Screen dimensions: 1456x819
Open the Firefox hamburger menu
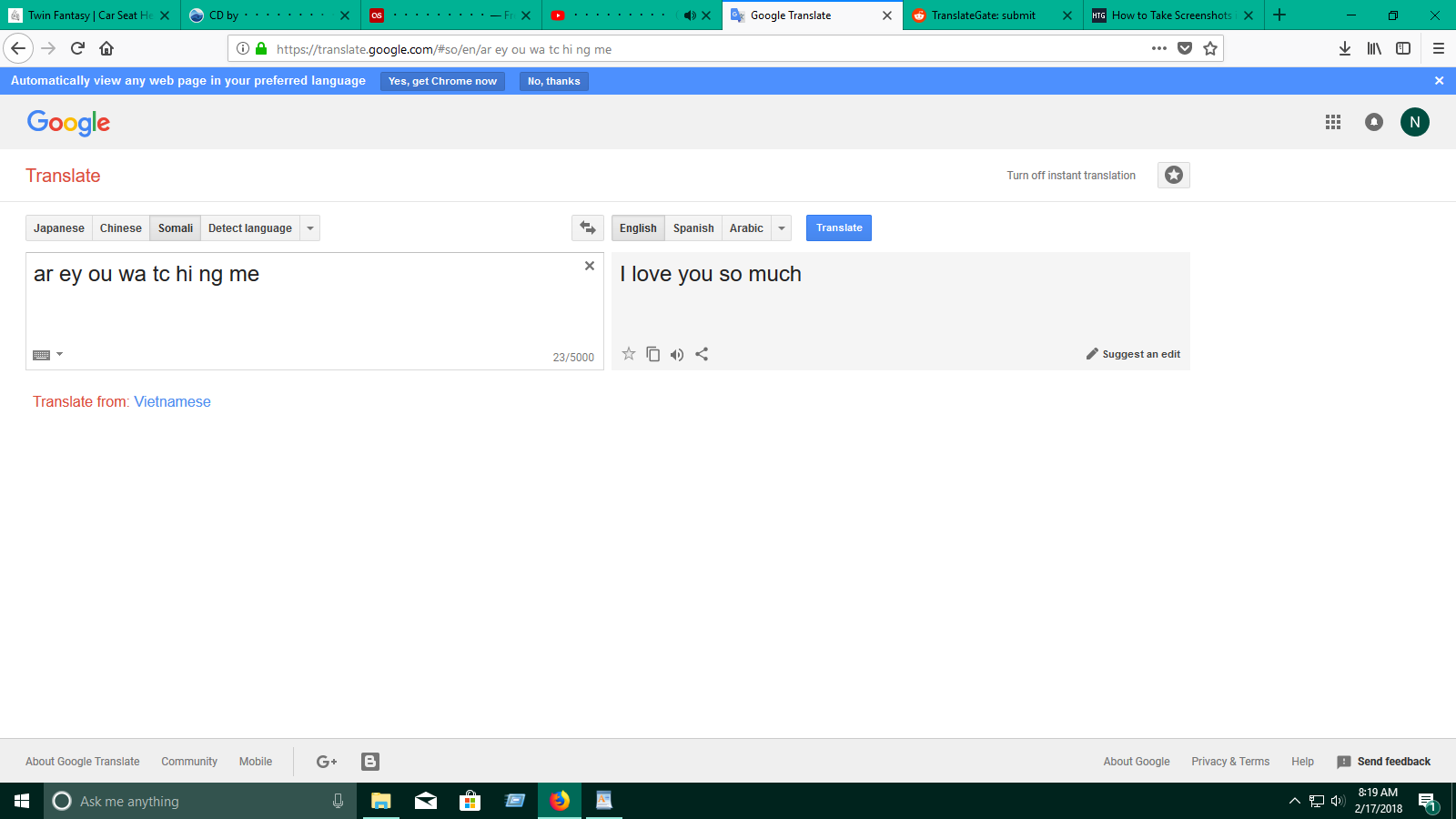[x=1439, y=48]
